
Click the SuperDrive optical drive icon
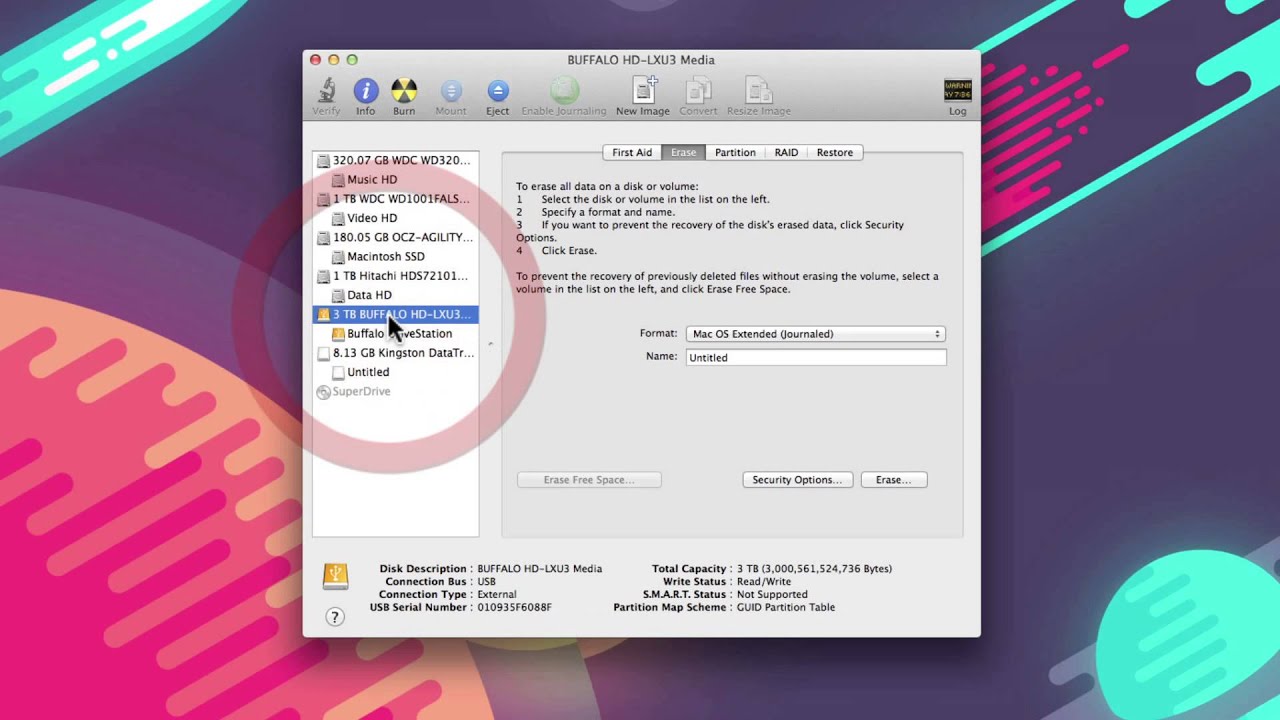point(323,392)
